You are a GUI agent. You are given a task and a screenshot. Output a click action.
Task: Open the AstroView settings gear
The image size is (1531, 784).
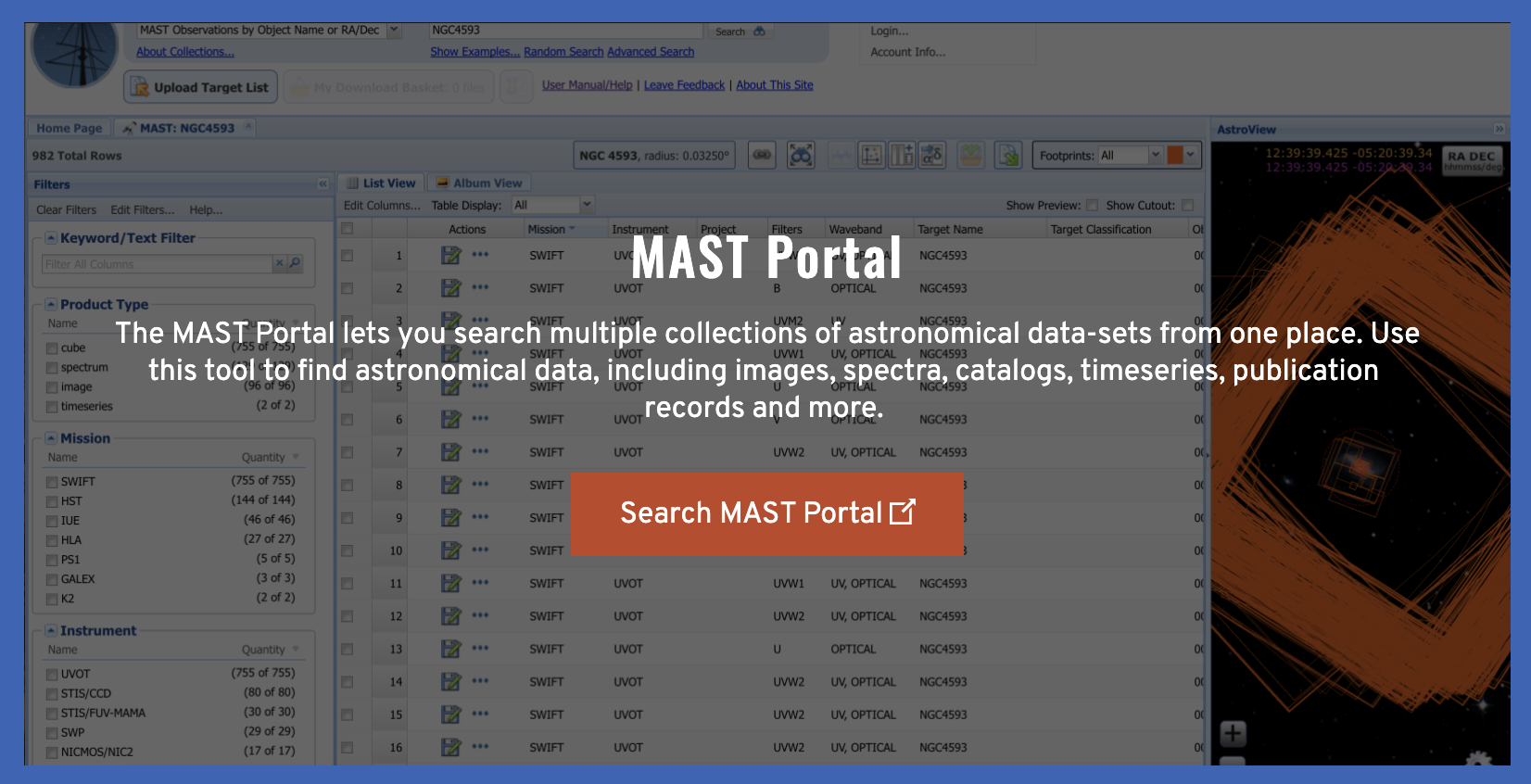(1479, 760)
